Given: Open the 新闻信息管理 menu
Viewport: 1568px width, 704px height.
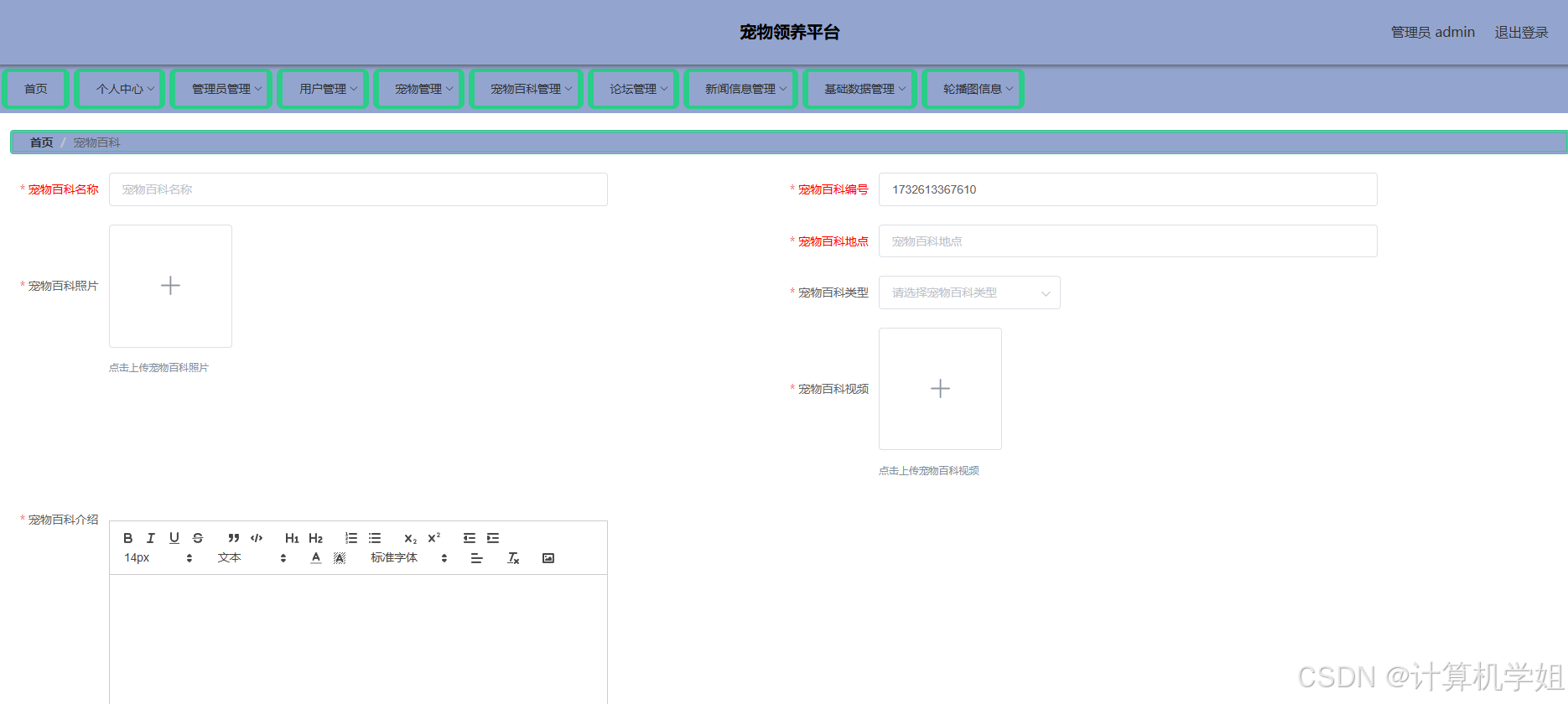Looking at the screenshot, I should (740, 89).
